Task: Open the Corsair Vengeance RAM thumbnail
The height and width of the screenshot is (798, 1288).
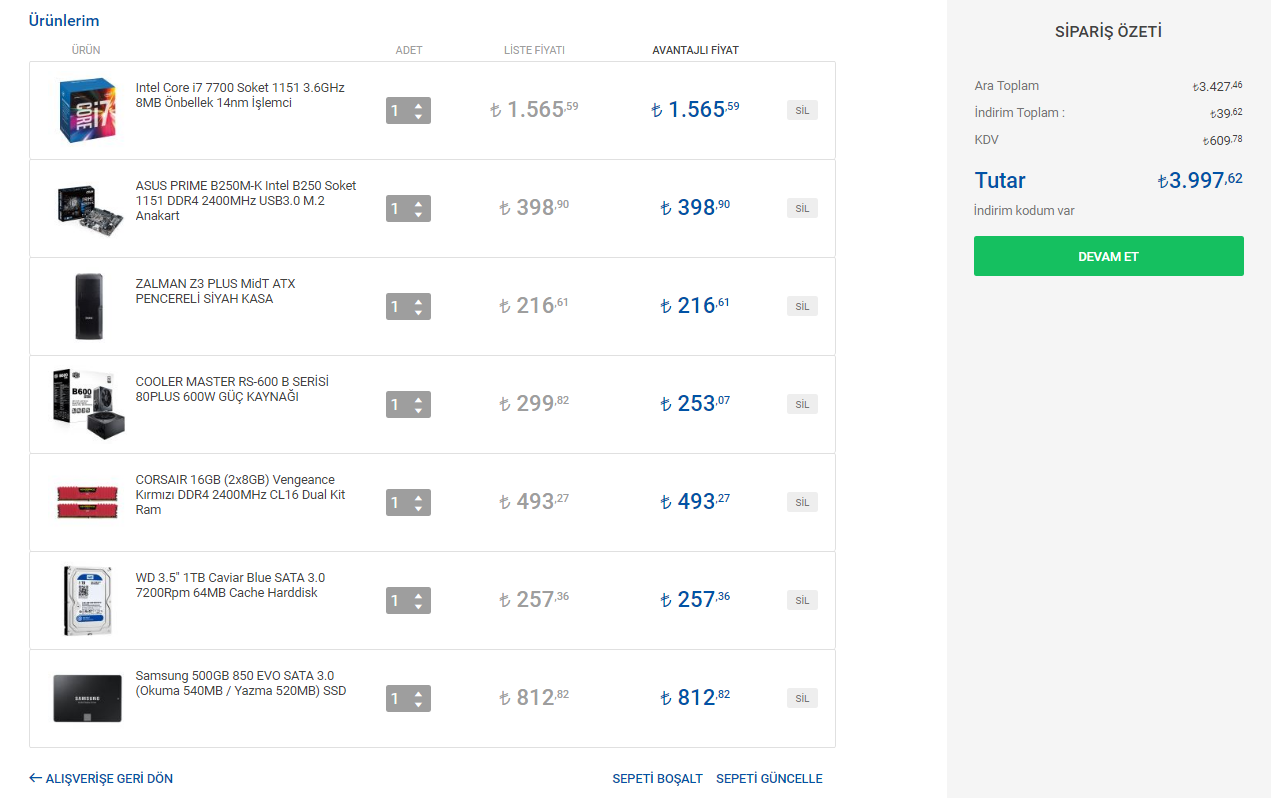Action: 88,502
